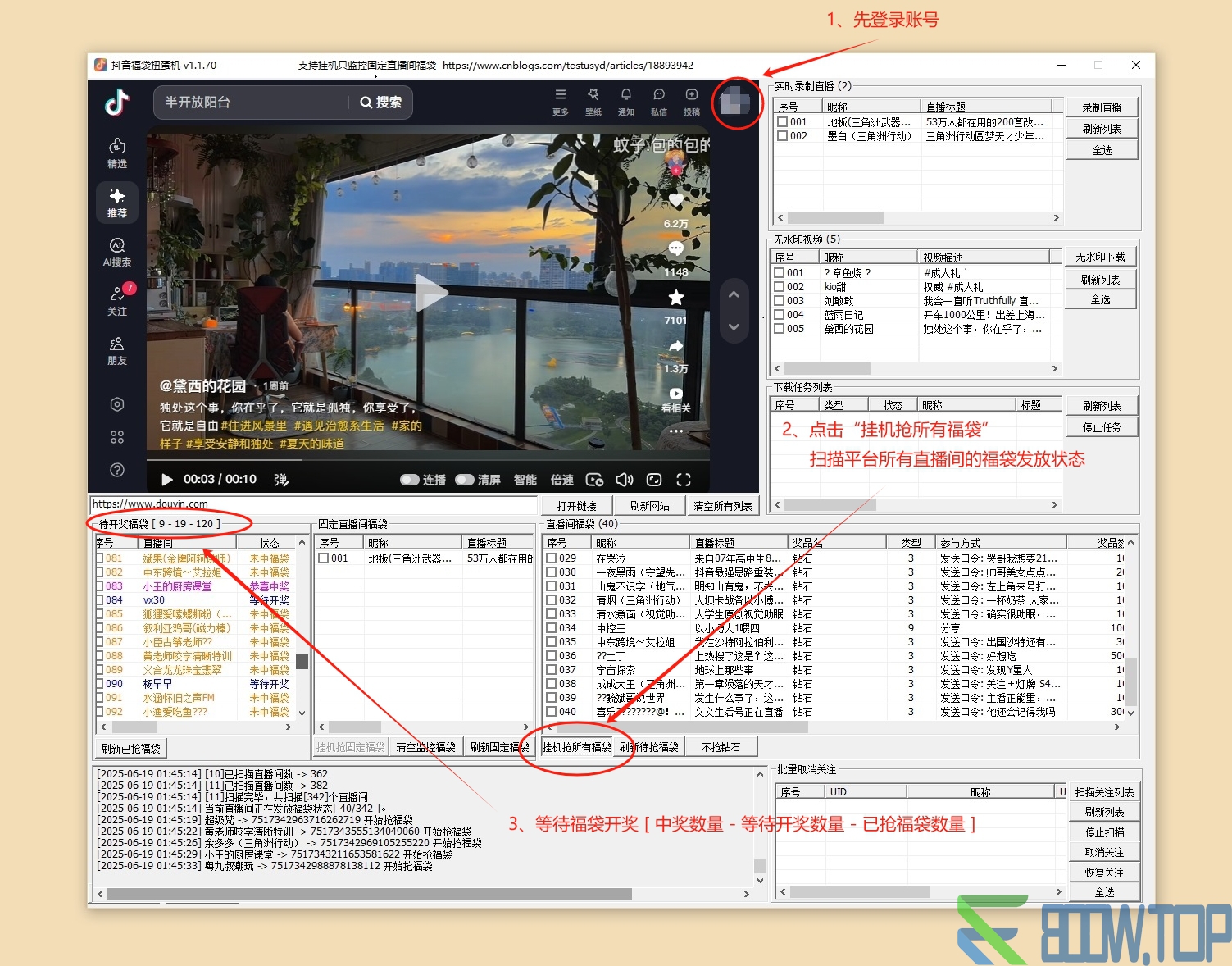Click the URL field with www.douyin.com
The image size is (1232, 966).
(x=313, y=504)
